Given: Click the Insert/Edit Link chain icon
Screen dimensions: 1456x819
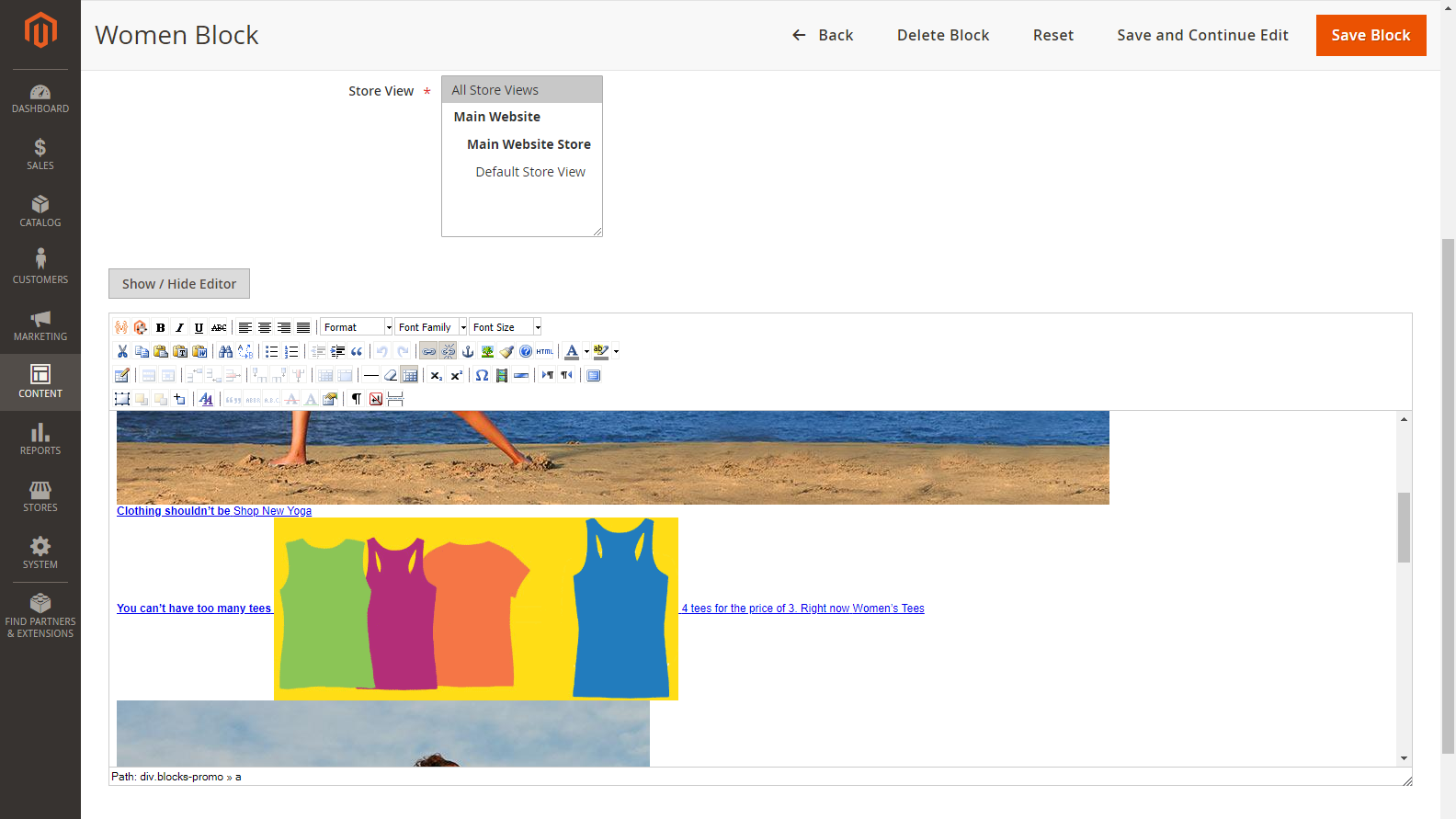Looking at the screenshot, I should [x=428, y=351].
